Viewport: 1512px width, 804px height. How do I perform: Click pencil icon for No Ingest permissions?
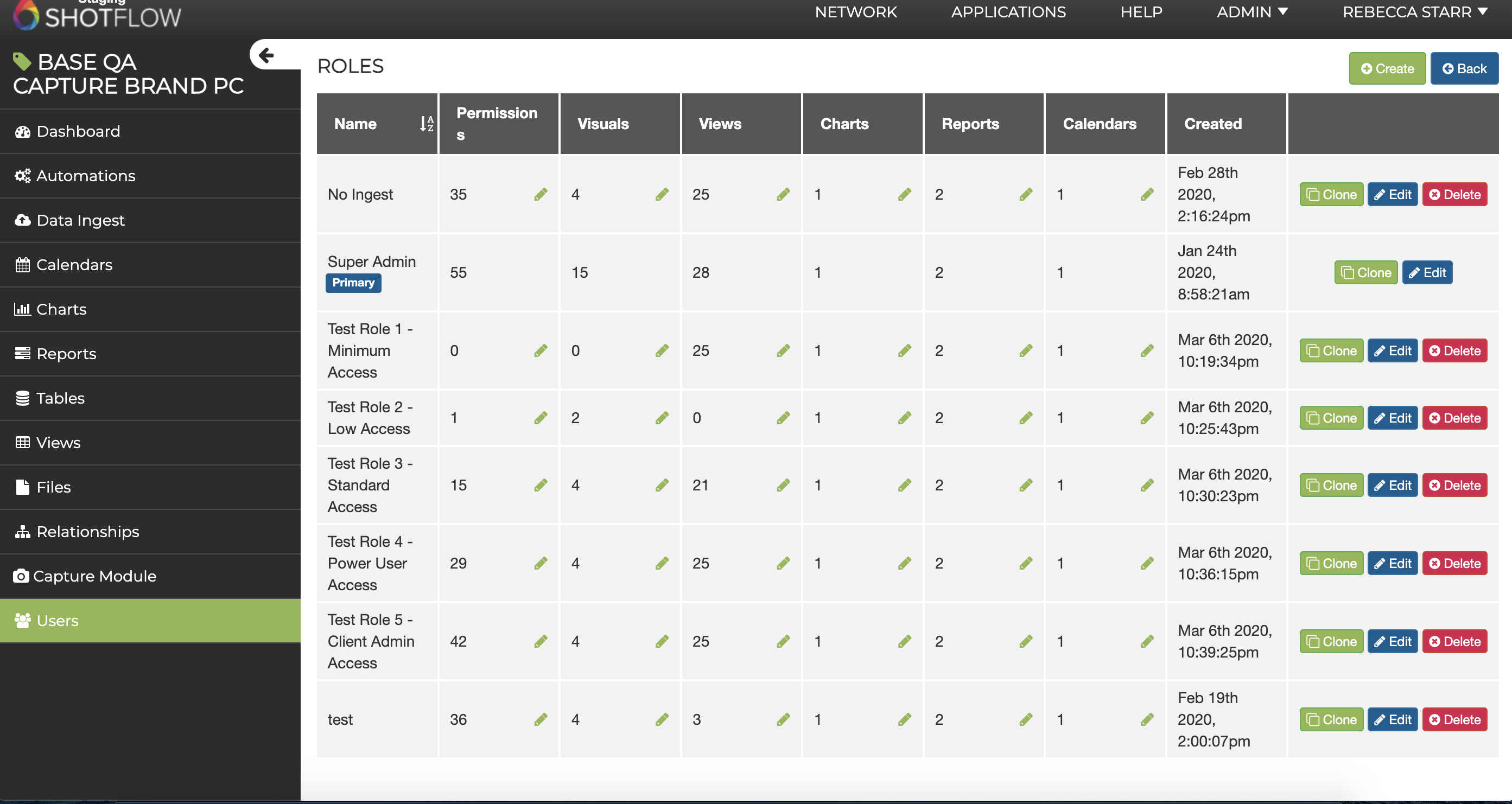pyautogui.click(x=541, y=194)
